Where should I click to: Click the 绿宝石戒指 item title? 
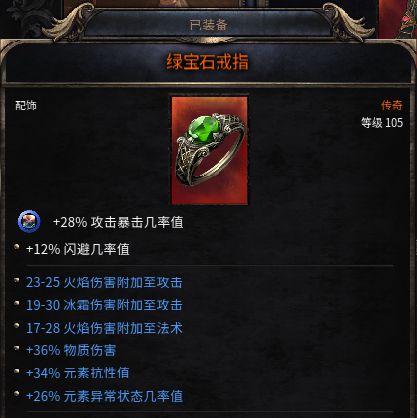(207, 62)
